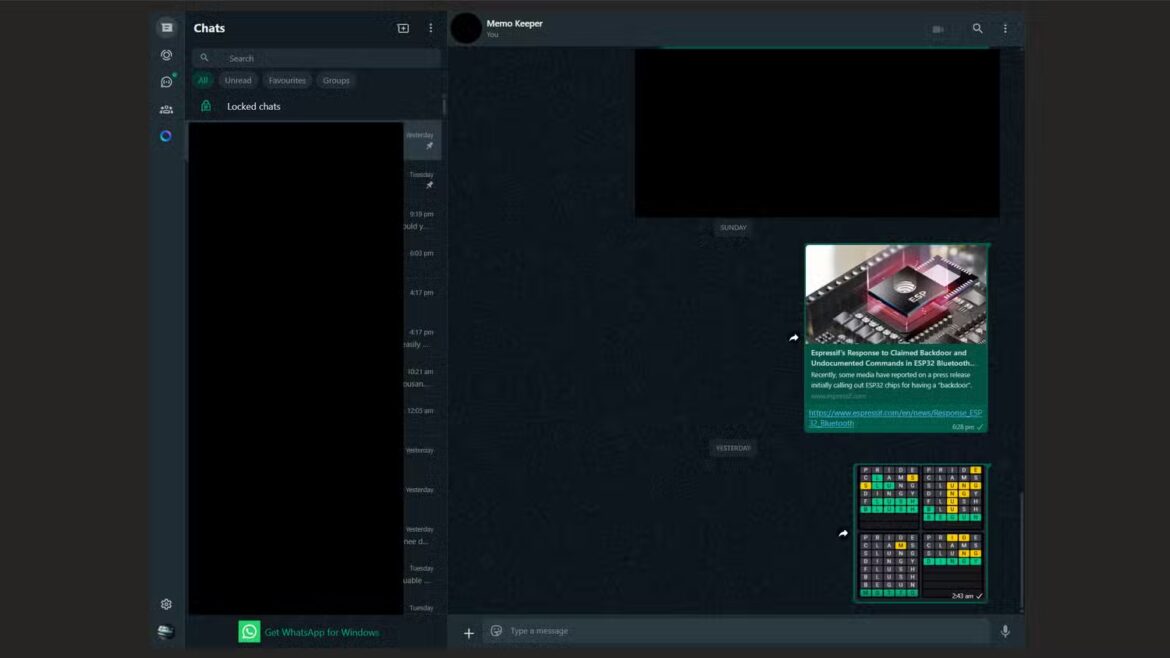1170x658 pixels.
Task: Switch to the Groups filter tab
Action: pos(336,80)
